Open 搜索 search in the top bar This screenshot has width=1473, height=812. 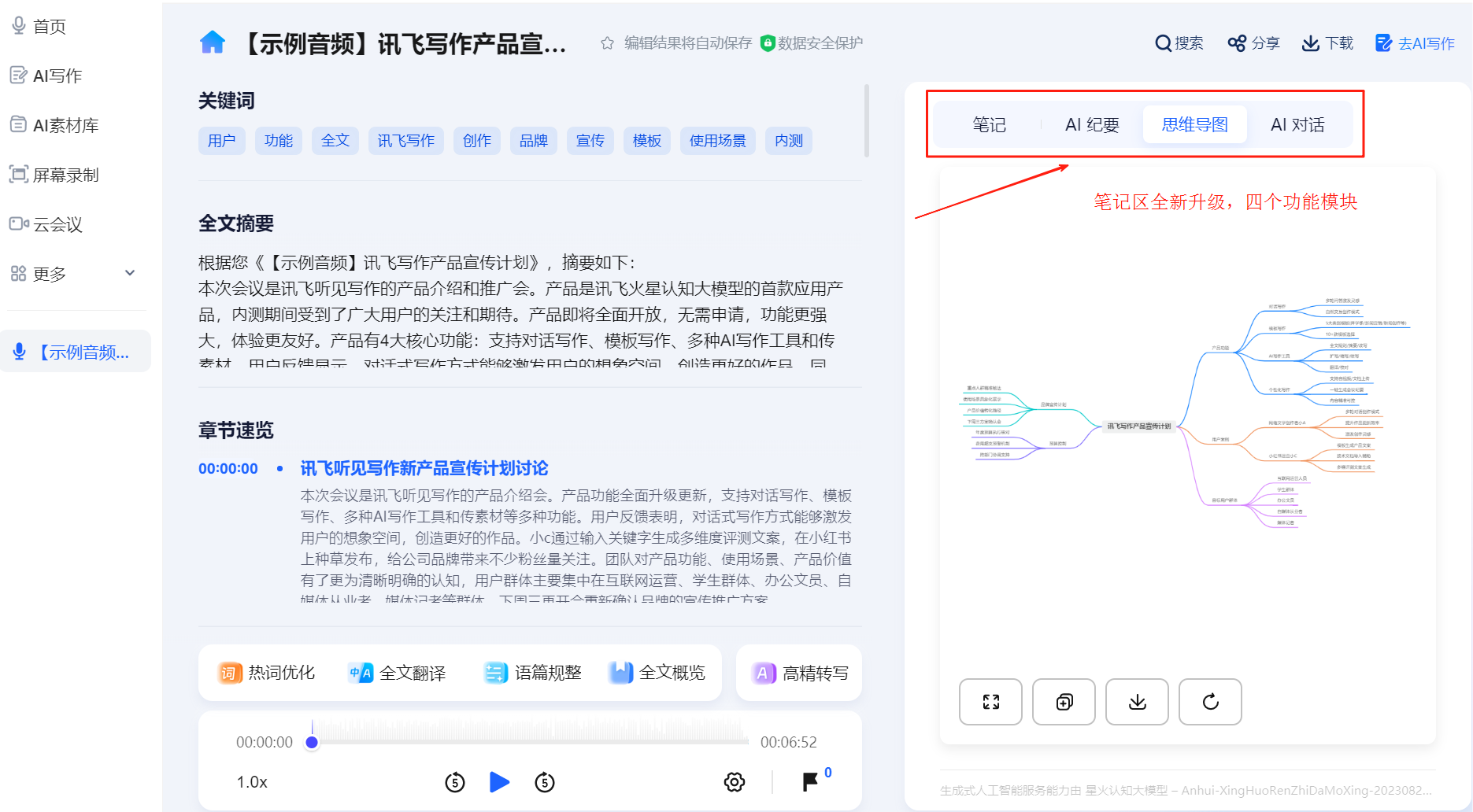click(1179, 43)
